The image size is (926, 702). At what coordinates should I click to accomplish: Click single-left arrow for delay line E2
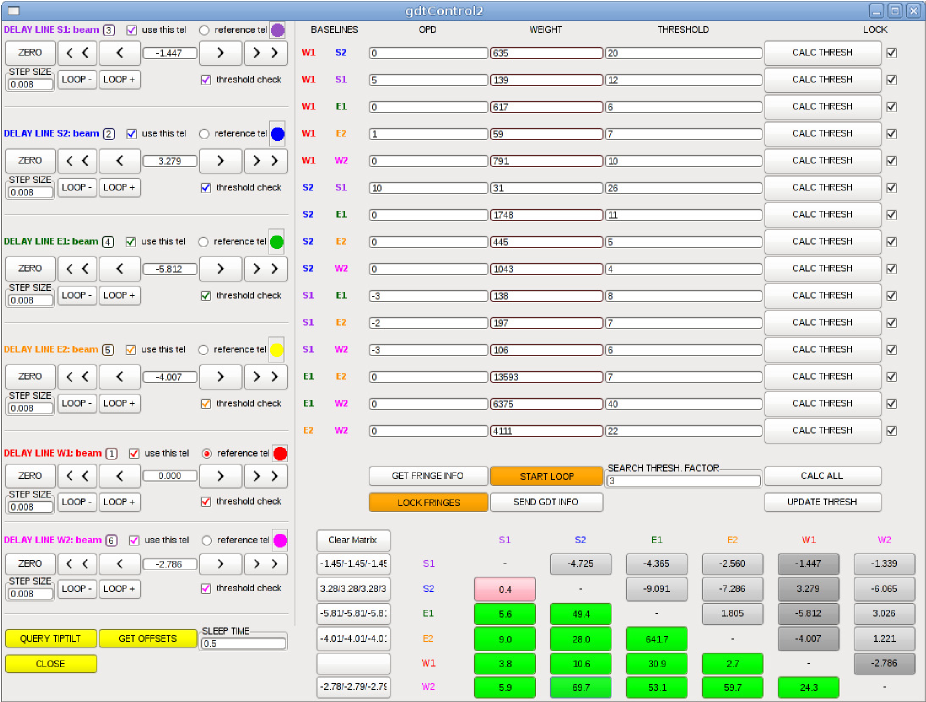(120, 377)
